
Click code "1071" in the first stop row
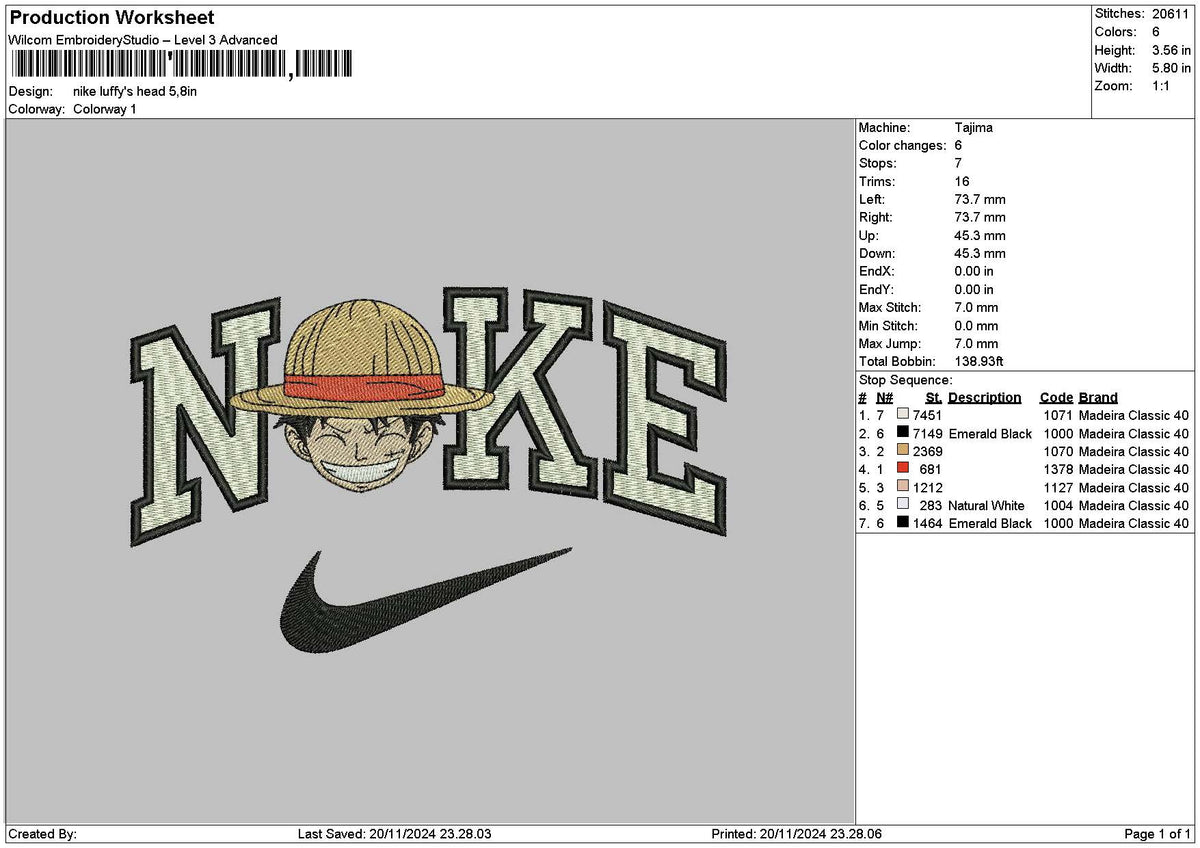1058,415
